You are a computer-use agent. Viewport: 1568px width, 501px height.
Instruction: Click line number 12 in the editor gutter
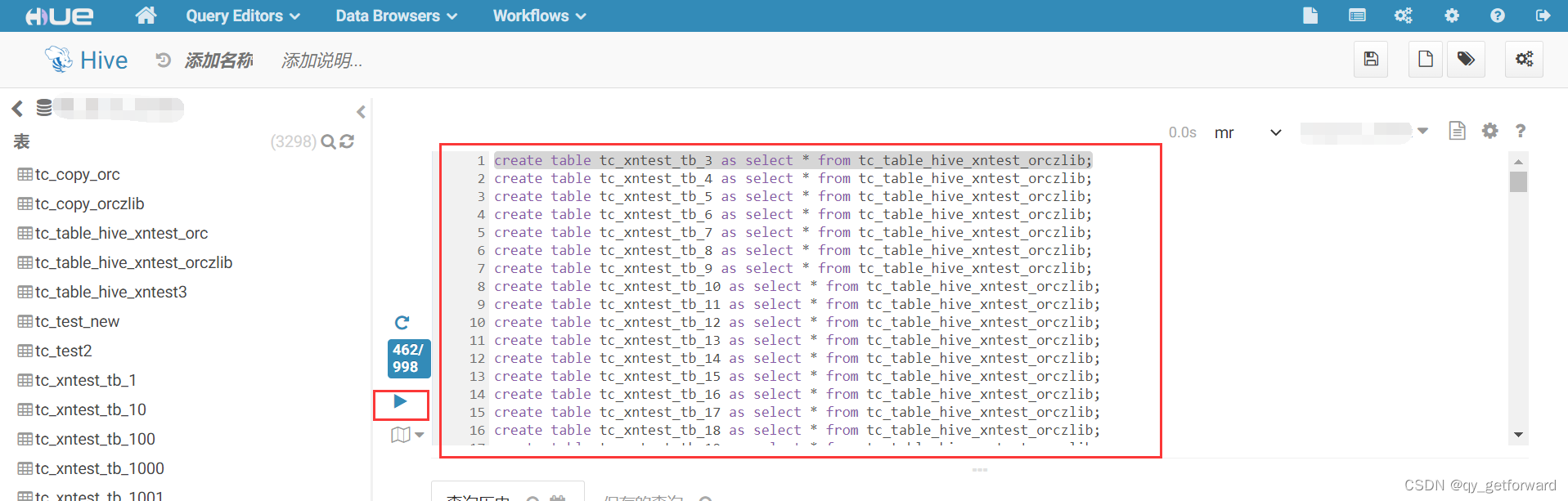pos(477,358)
